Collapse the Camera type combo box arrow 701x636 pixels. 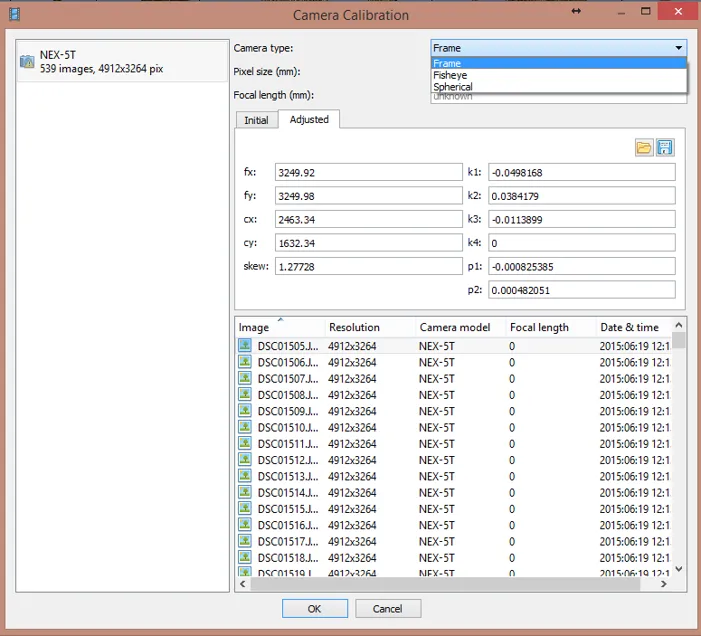(679, 48)
